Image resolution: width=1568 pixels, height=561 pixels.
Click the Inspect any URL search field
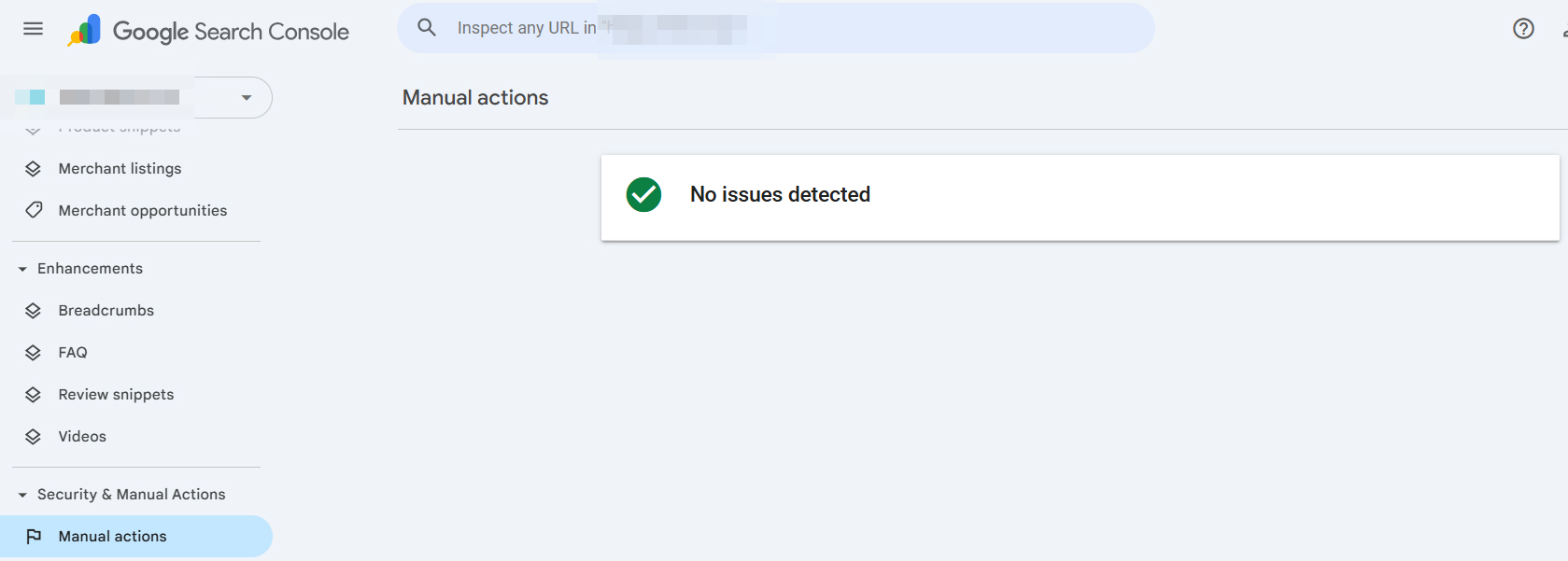(x=794, y=28)
